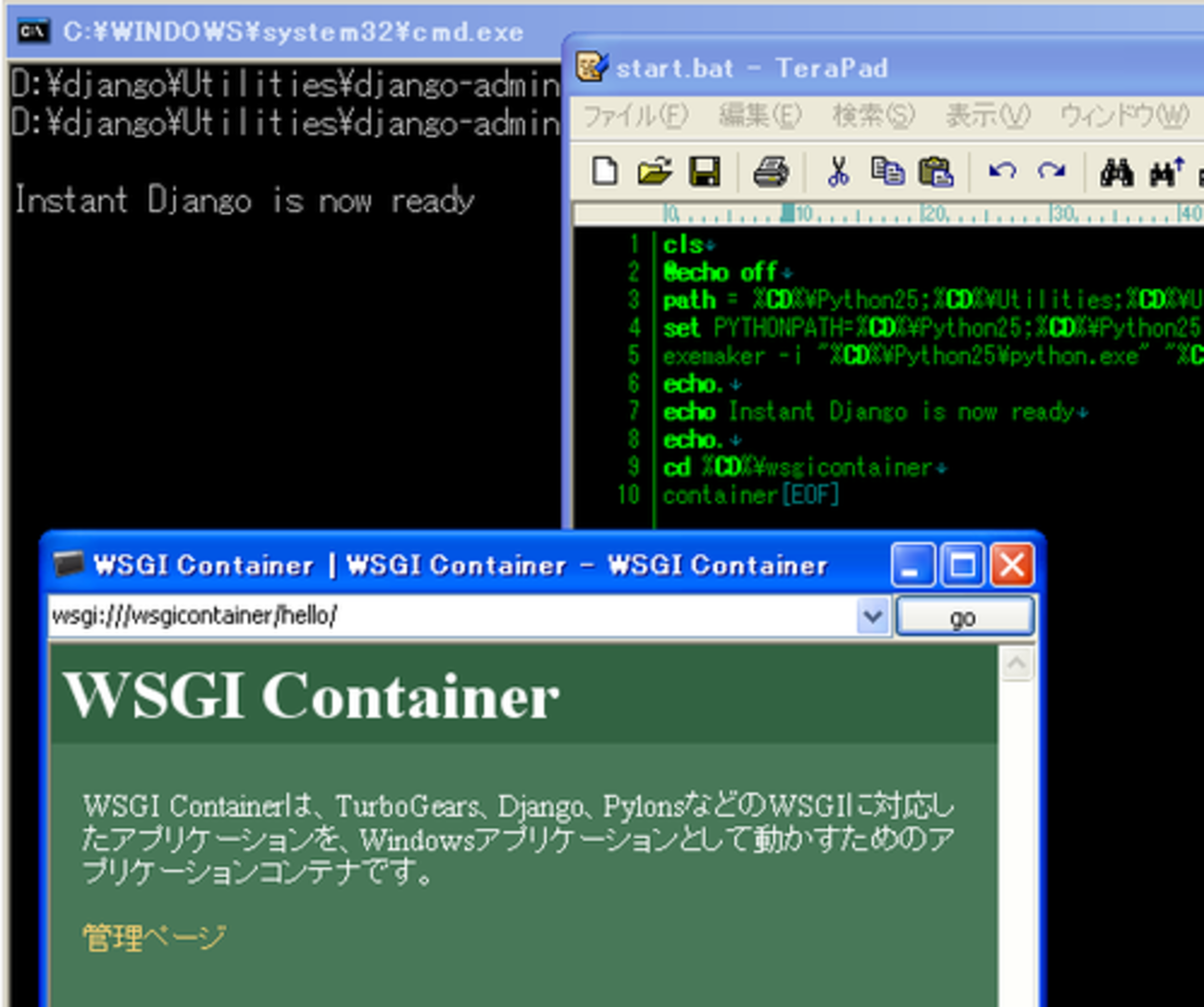1204x1007 pixels.
Task: Click the Open folder icon in TeraPad
Action: (x=655, y=171)
